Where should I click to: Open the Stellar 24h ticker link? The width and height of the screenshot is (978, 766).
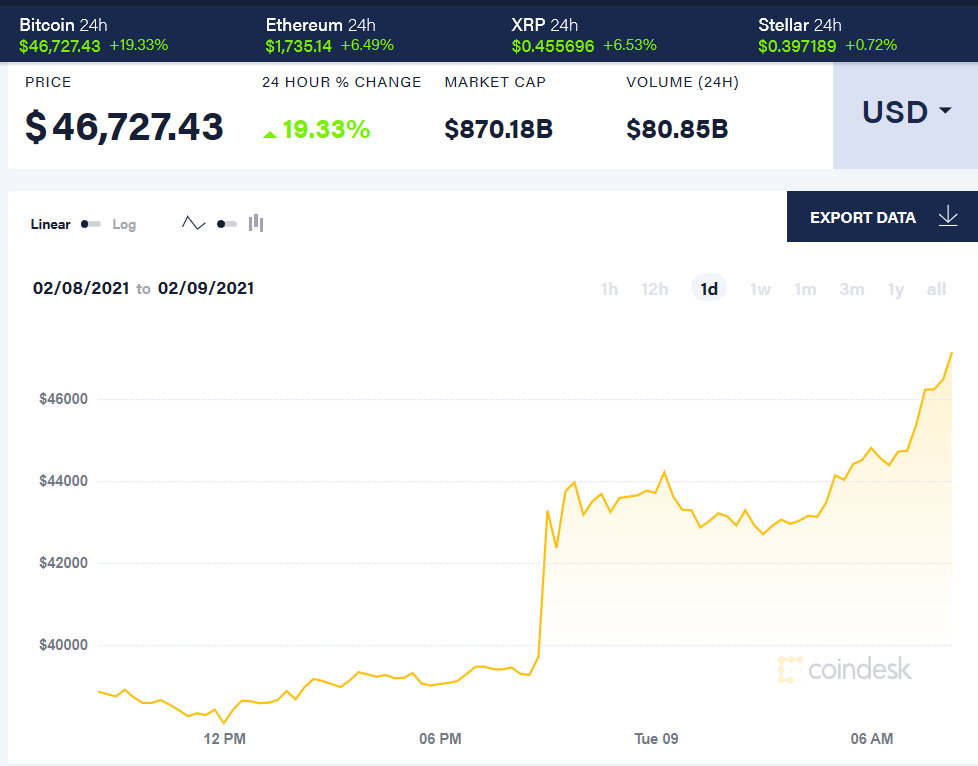point(800,25)
